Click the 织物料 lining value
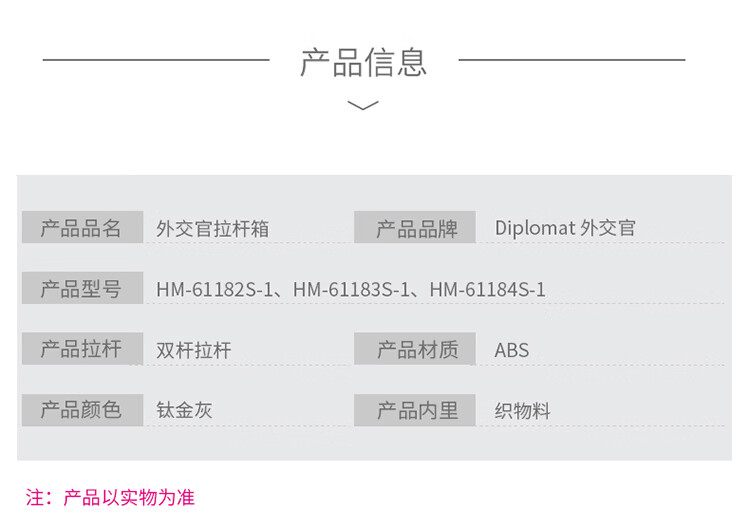 pyautogui.click(x=522, y=411)
